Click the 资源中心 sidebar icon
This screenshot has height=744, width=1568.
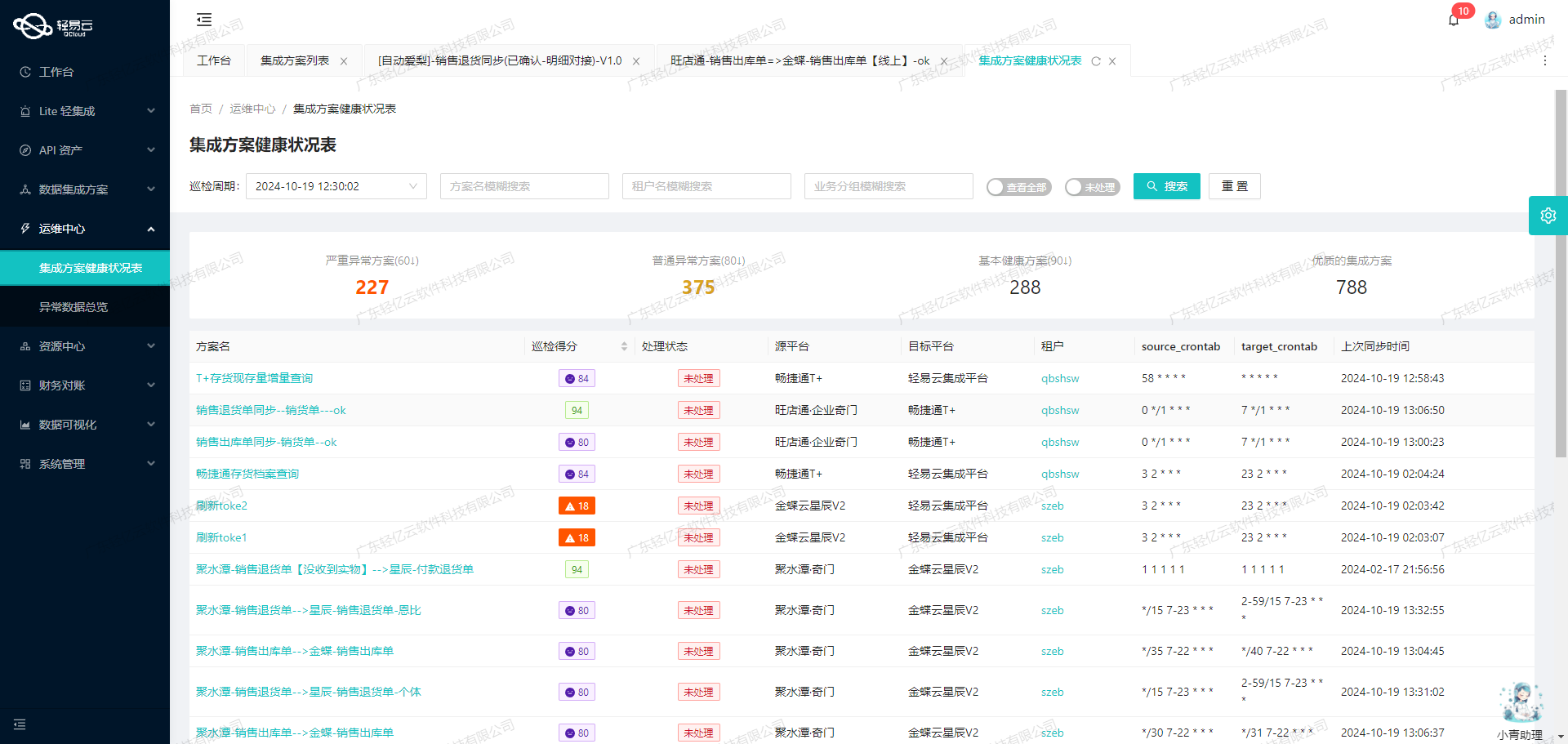[25, 346]
